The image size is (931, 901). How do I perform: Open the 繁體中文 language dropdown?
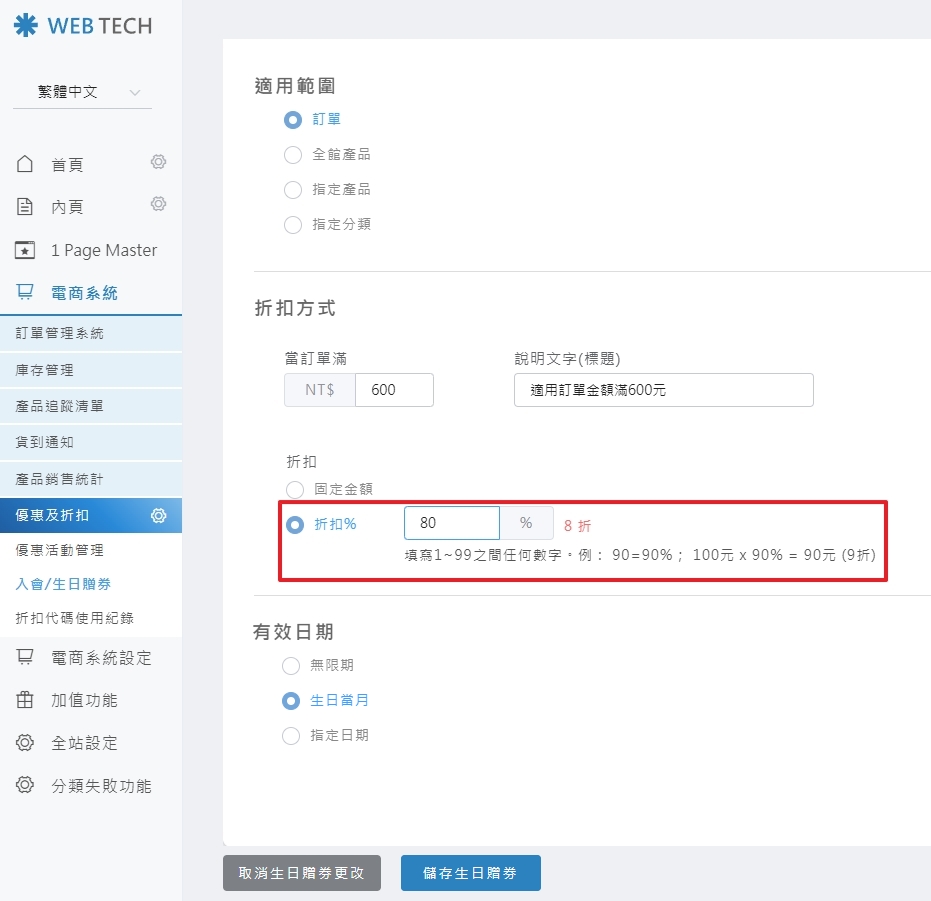click(82, 92)
